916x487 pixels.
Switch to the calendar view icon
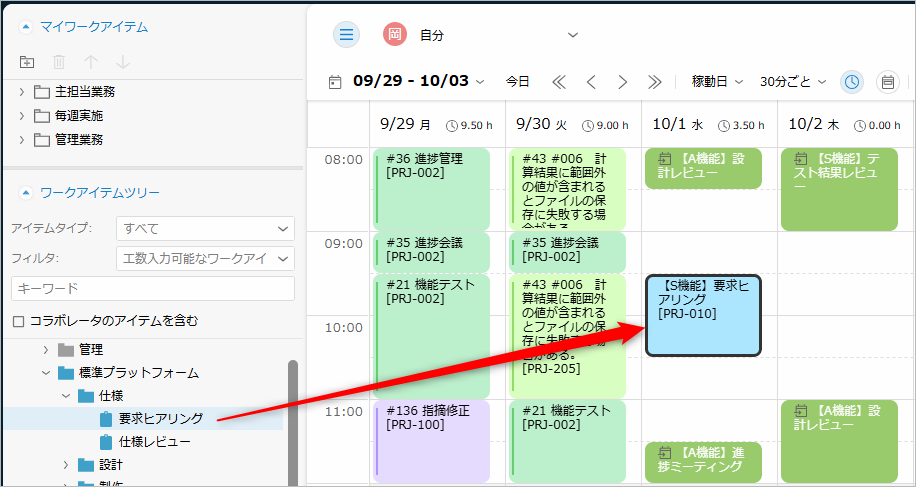(x=886, y=82)
